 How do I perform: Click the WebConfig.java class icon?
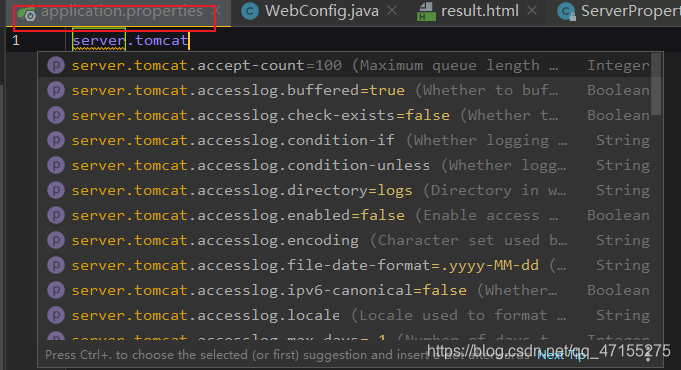[250, 12]
